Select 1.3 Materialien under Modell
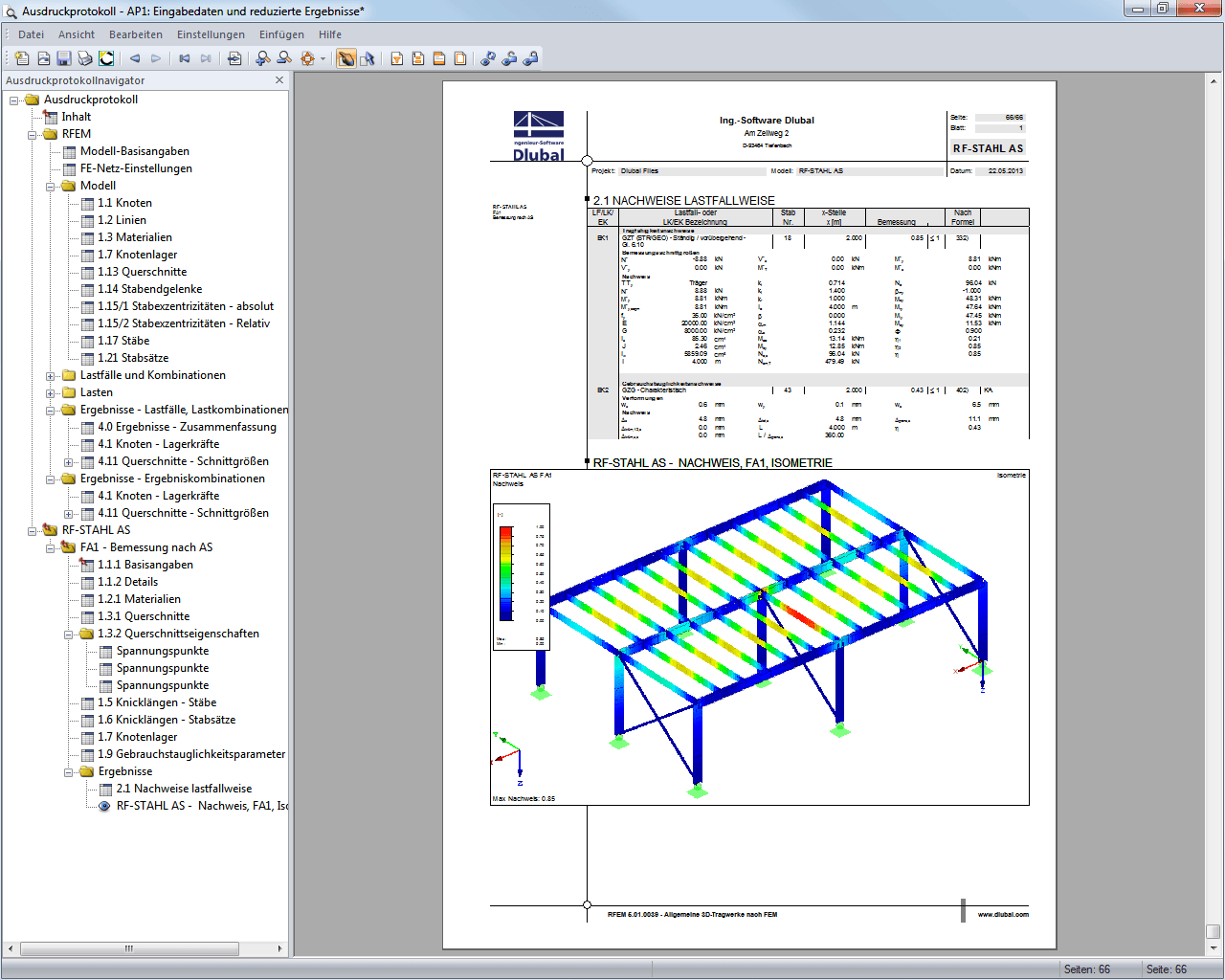Image resolution: width=1225 pixels, height=980 pixels. (135, 237)
